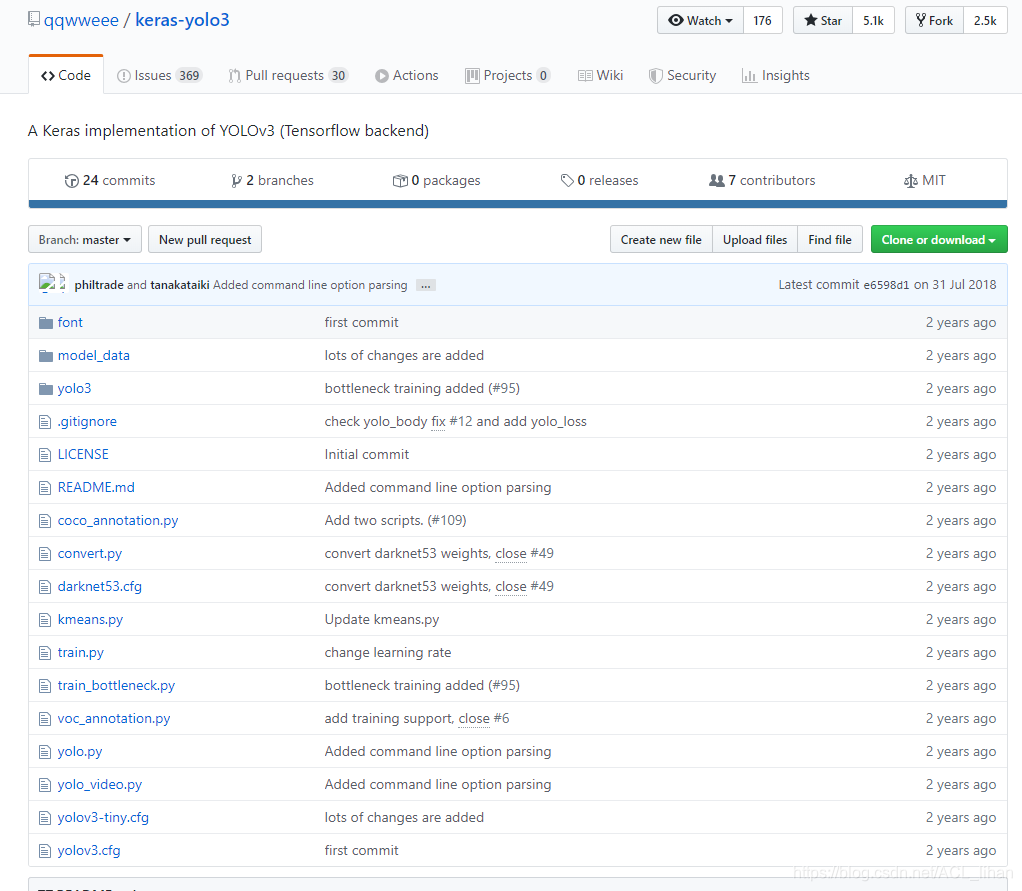This screenshot has height=891, width=1022.
Task: Click the font folder icon
Action: [46, 323]
